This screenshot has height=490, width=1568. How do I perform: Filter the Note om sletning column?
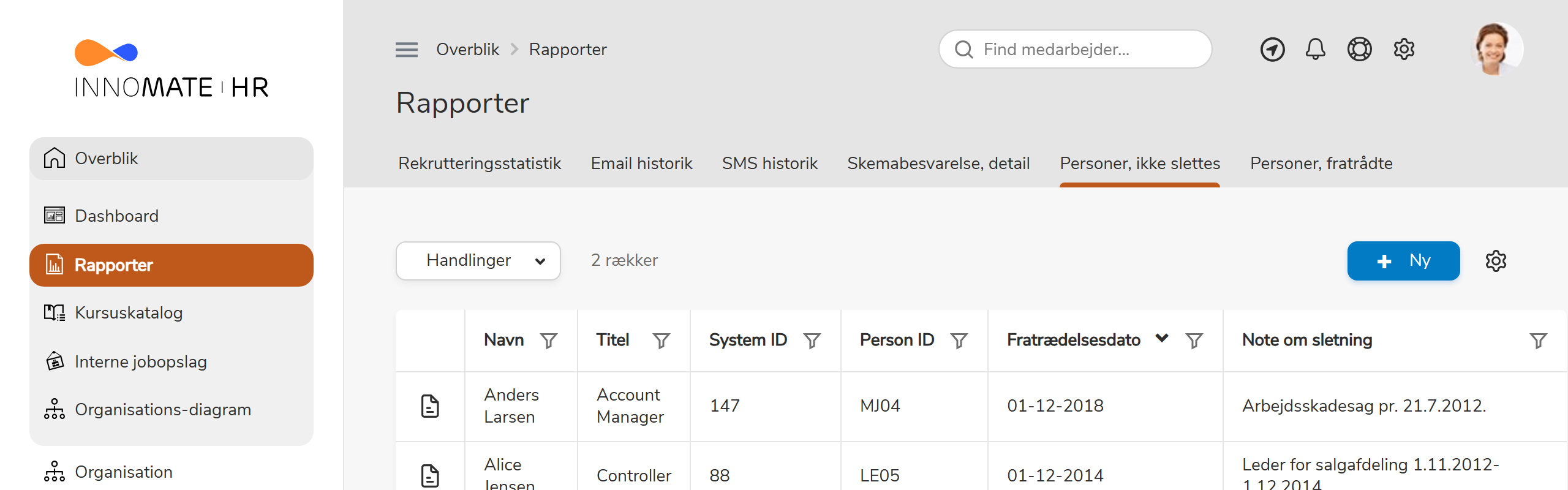pos(1538,341)
